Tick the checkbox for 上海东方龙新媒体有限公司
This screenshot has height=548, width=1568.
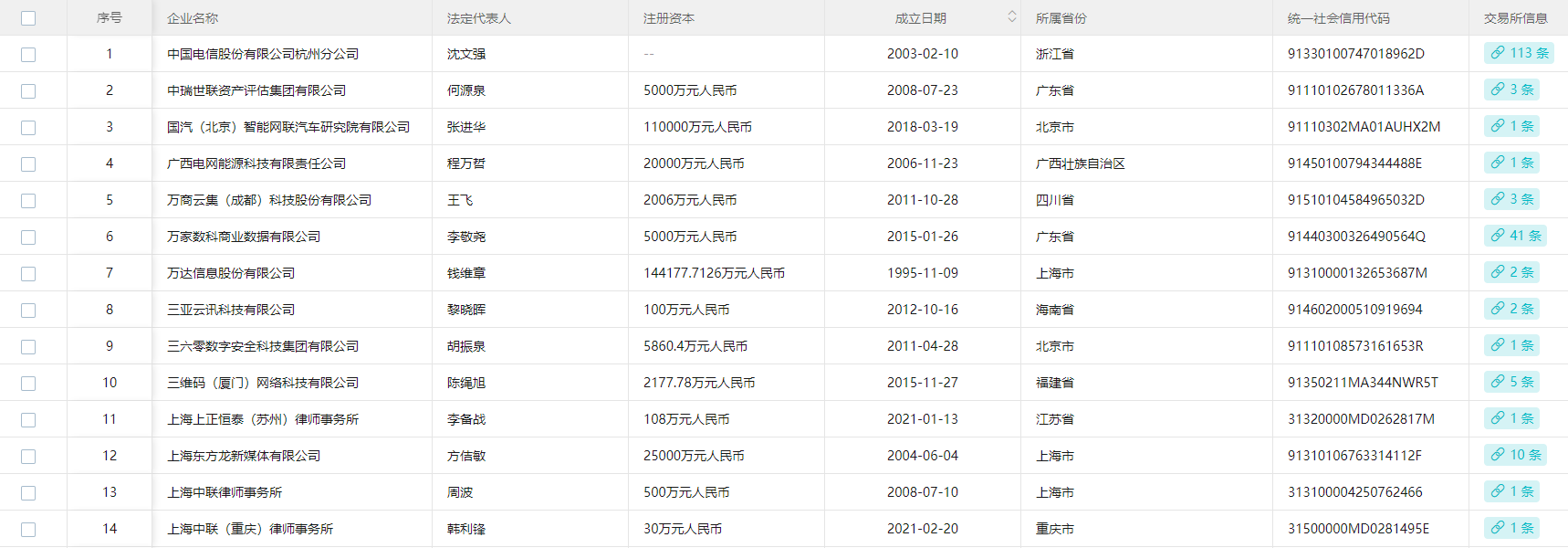tap(28, 457)
